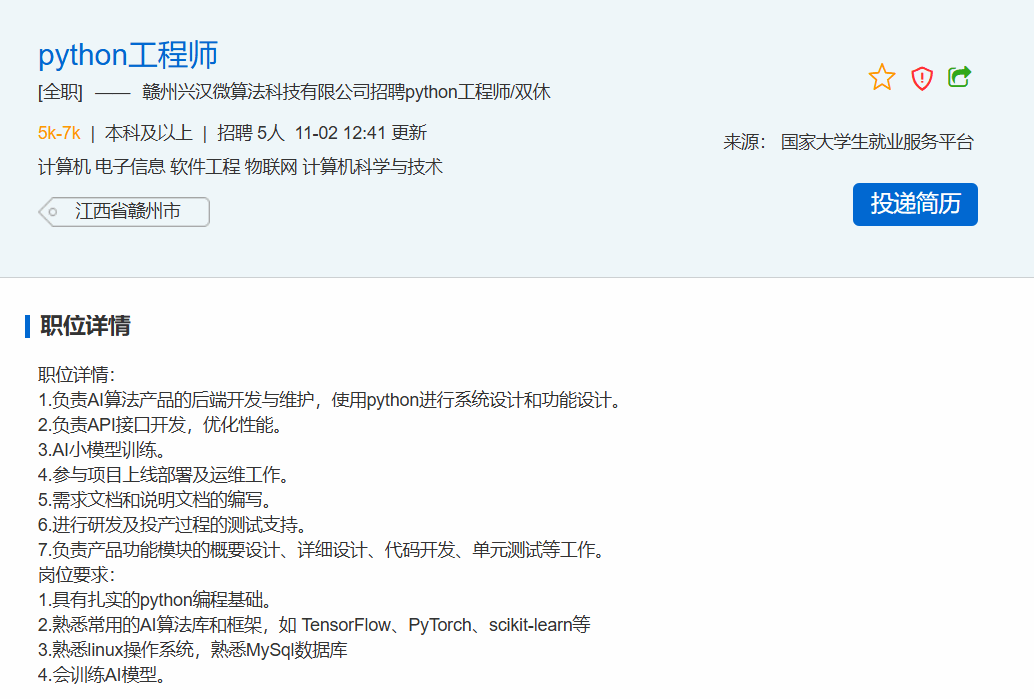Click the 招聘 5人 headcount text
Screen dimensions: 1034x699
click(251, 133)
